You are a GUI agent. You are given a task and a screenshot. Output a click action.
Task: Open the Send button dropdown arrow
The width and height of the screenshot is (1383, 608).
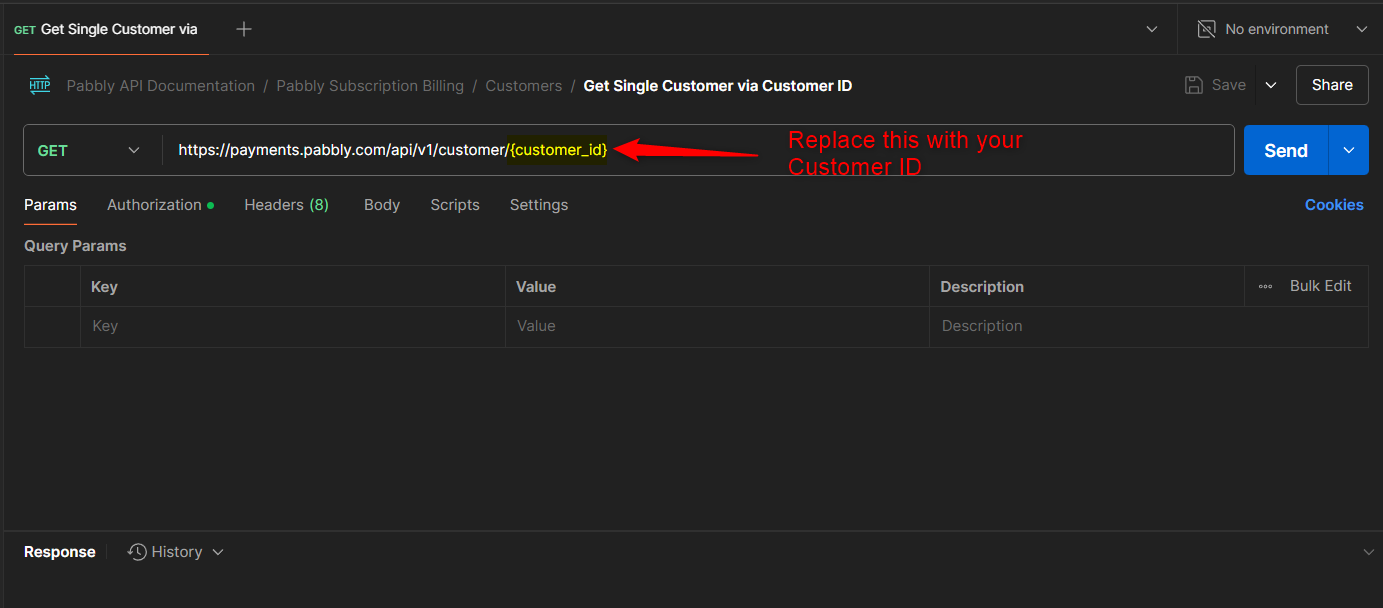click(x=1349, y=150)
